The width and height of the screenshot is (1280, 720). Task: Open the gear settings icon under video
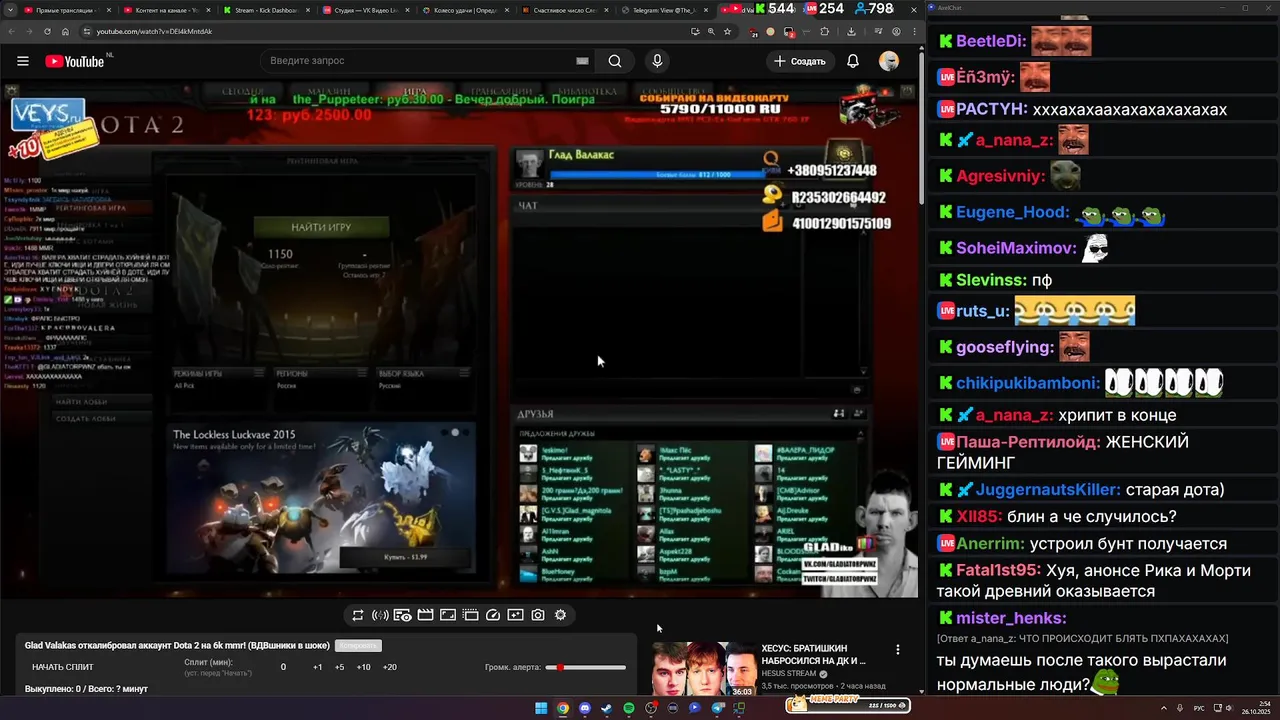coord(561,615)
